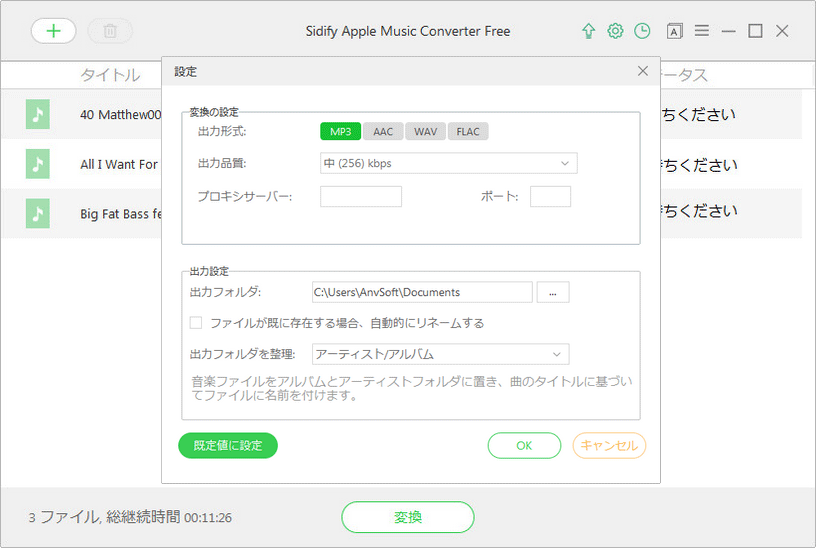
Task: Open the conversion history clock icon
Action: coord(642,31)
